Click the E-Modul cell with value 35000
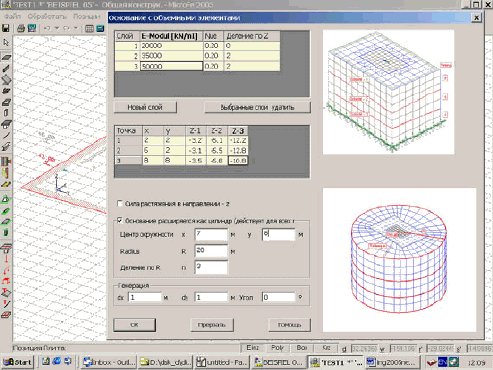This screenshot has width=493, height=370. (x=171, y=56)
